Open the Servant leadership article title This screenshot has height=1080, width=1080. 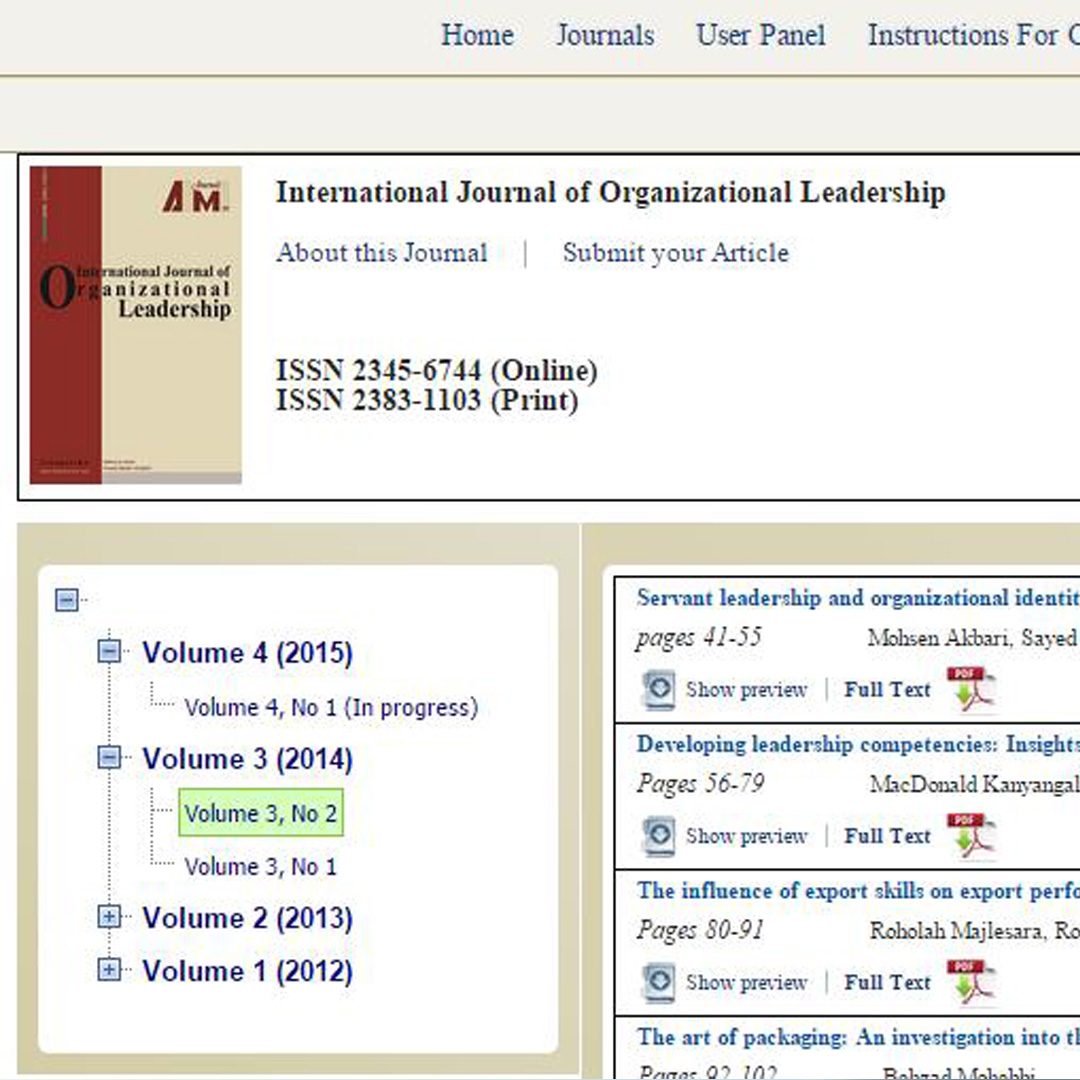tap(858, 598)
